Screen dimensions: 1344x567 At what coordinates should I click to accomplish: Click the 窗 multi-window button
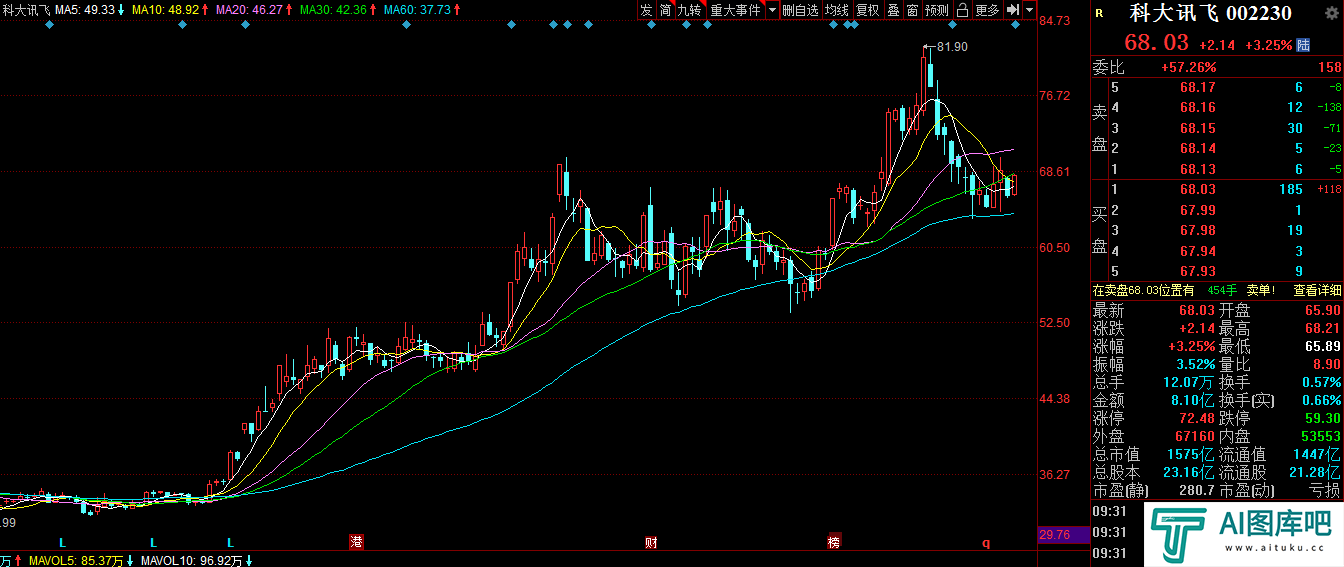coord(913,10)
